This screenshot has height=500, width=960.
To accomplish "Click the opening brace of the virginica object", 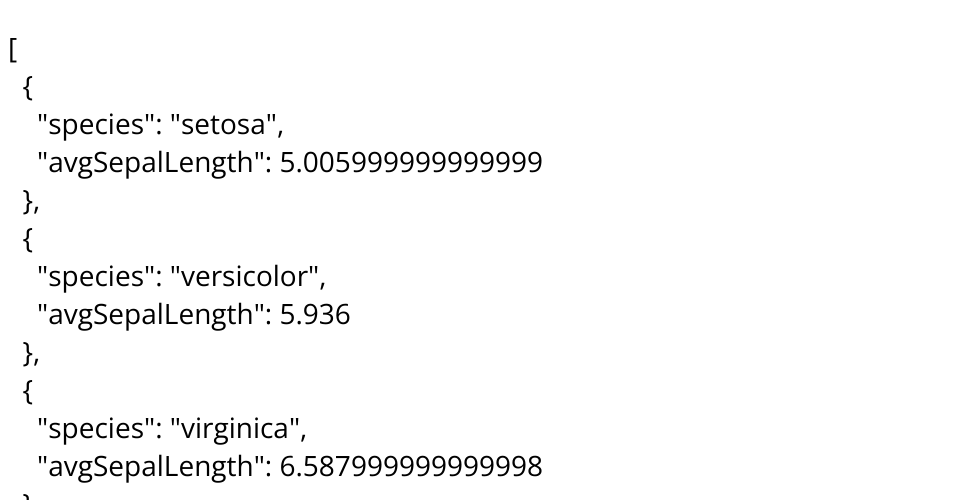I will [28, 391].
